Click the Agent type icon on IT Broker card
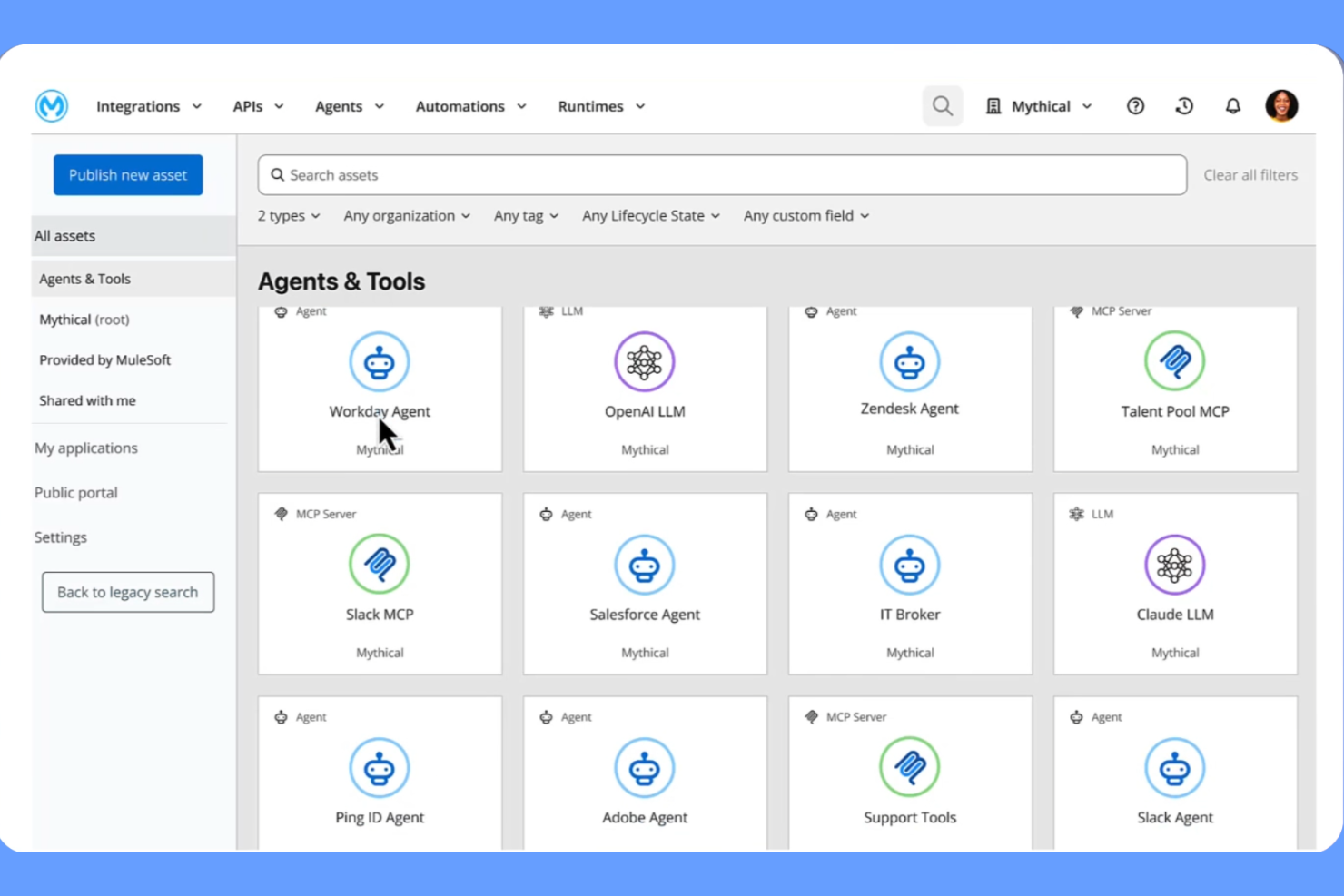Image resolution: width=1344 pixels, height=896 pixels. pyautogui.click(x=811, y=514)
